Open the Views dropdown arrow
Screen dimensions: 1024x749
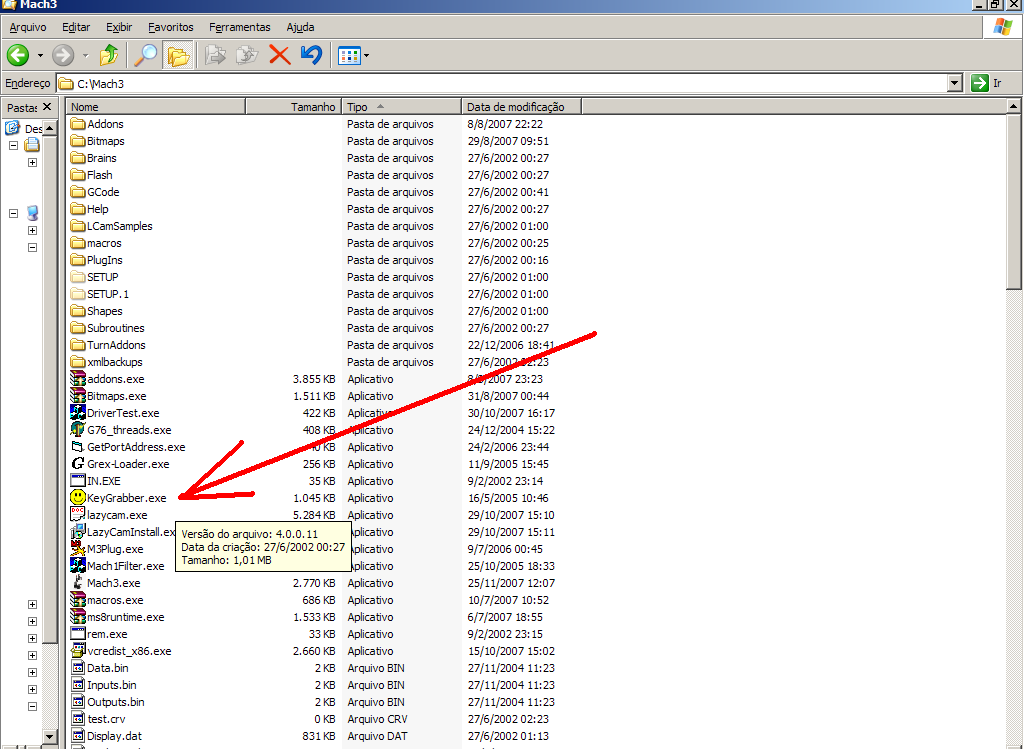tap(366, 56)
